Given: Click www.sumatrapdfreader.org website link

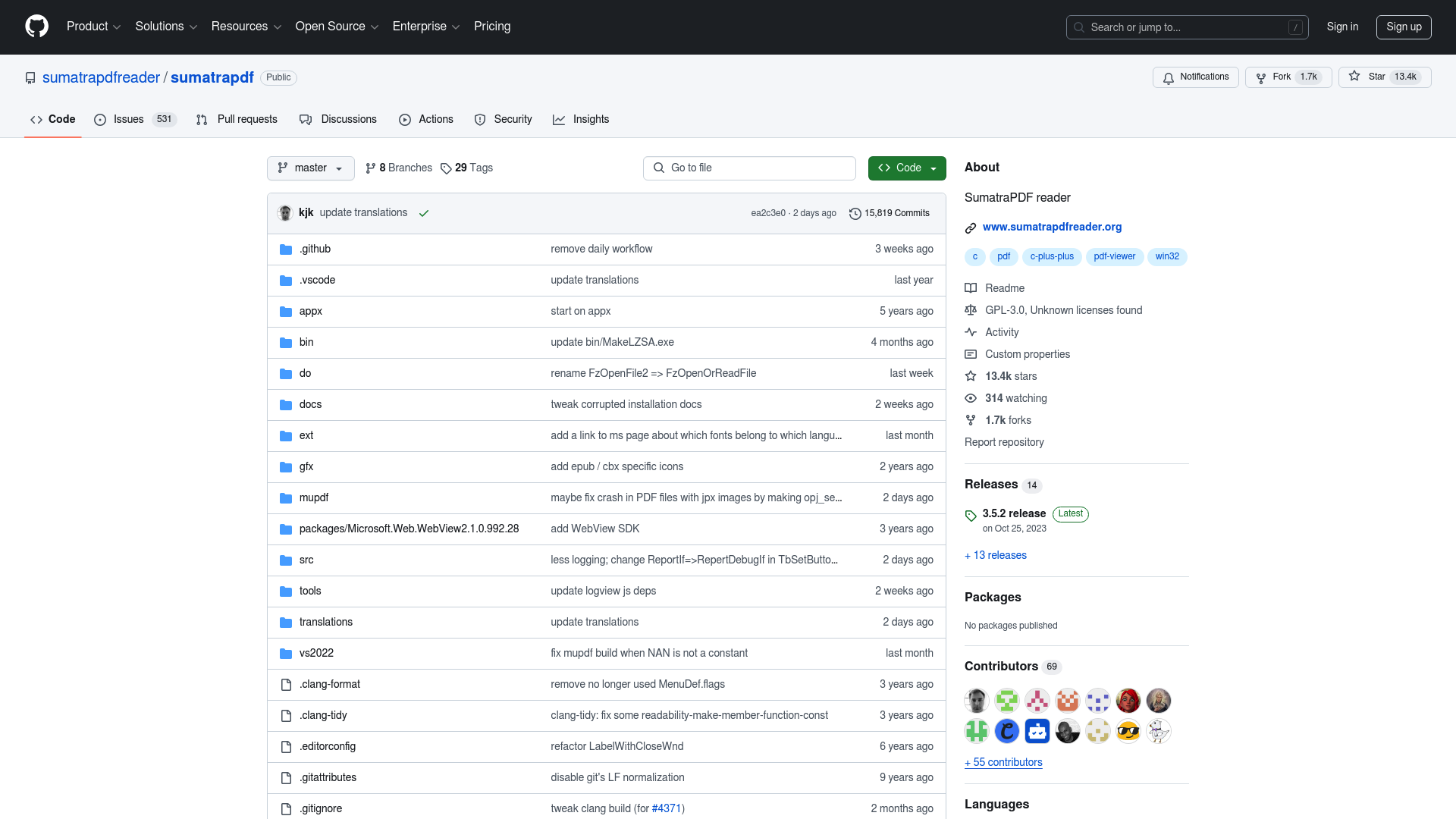Looking at the screenshot, I should pos(1052,226).
